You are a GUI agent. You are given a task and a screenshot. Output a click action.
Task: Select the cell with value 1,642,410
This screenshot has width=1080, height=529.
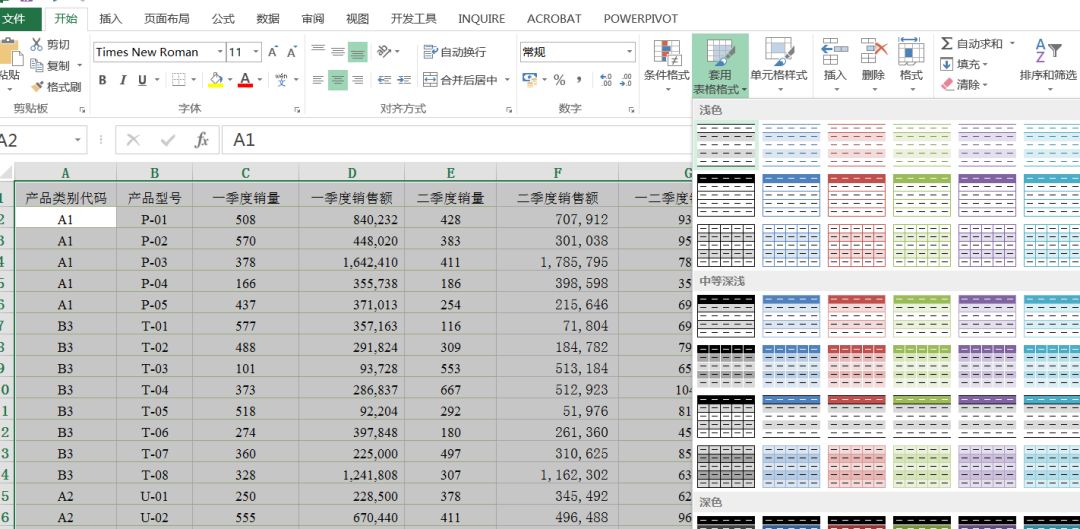(352, 262)
